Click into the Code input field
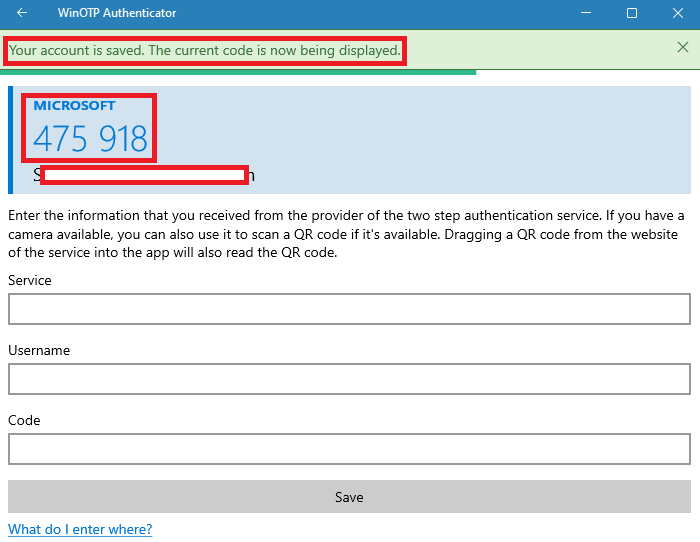This screenshot has width=700, height=542. pos(349,449)
